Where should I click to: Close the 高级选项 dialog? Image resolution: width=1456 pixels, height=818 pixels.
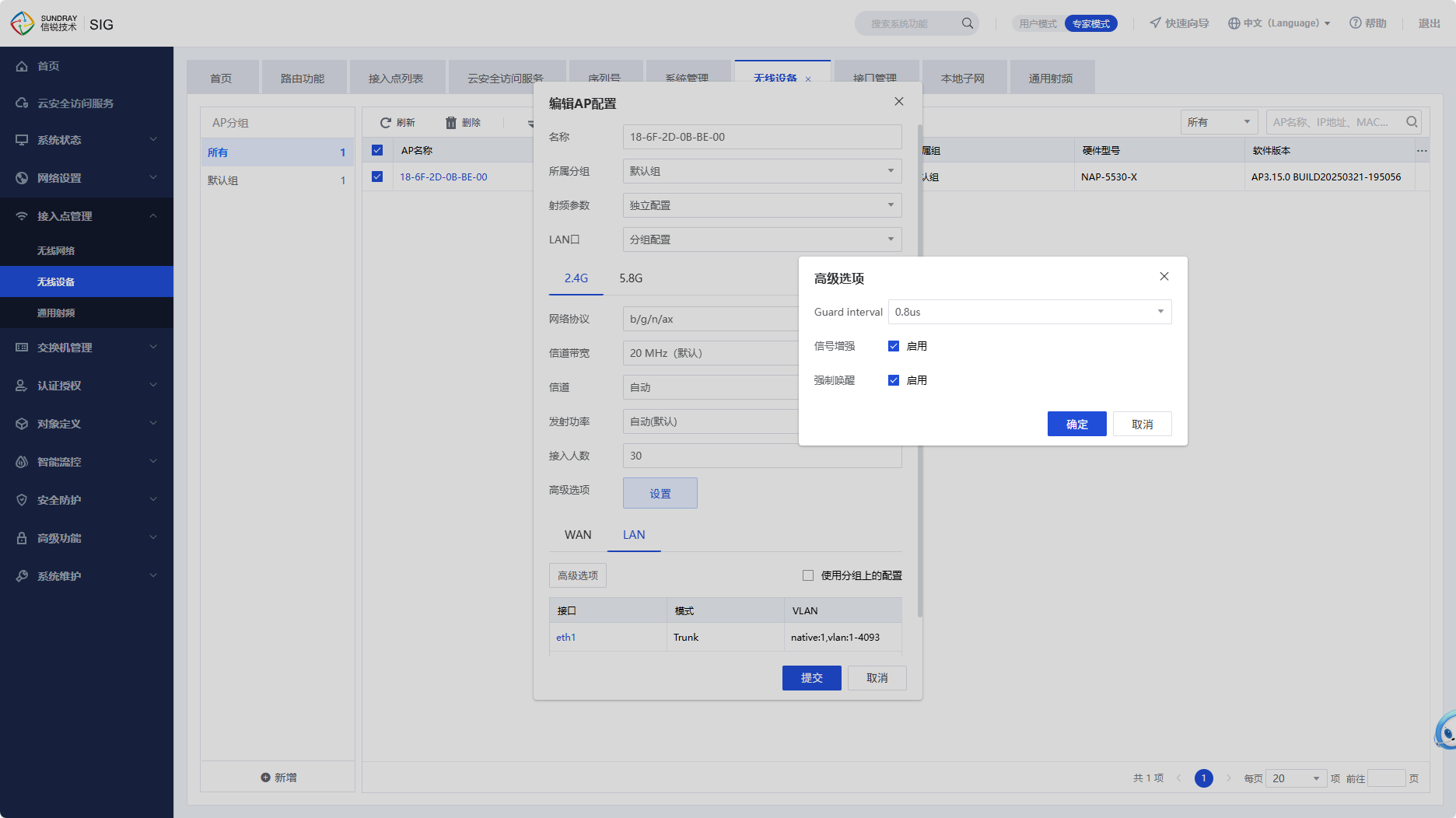1164,277
